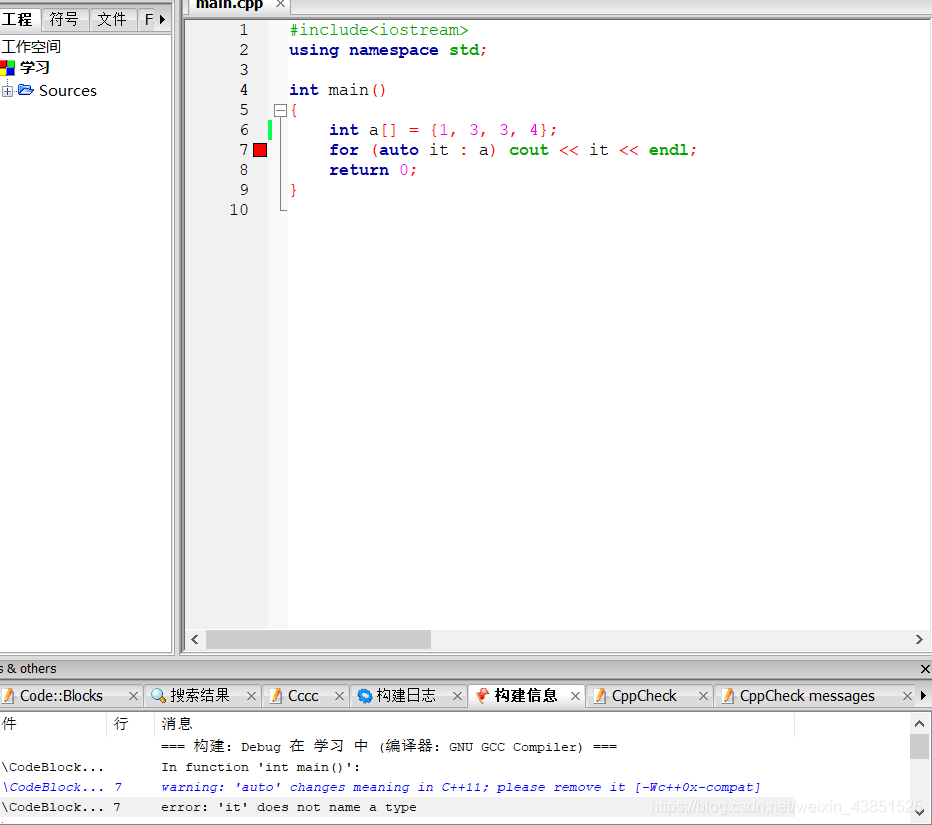The height and width of the screenshot is (825, 932).
Task: Open the CppCheck tab
Action: [x=644, y=696]
